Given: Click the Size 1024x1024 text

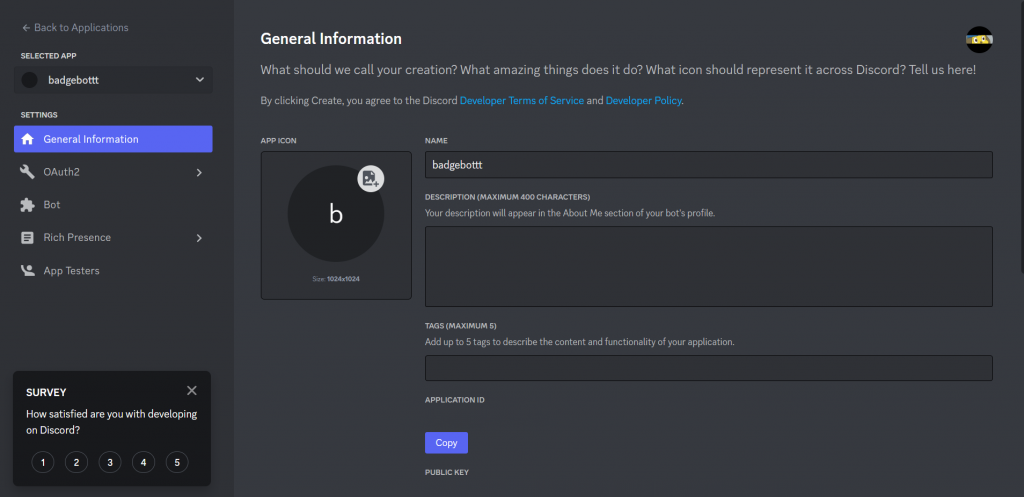Looking at the screenshot, I should 336,279.
